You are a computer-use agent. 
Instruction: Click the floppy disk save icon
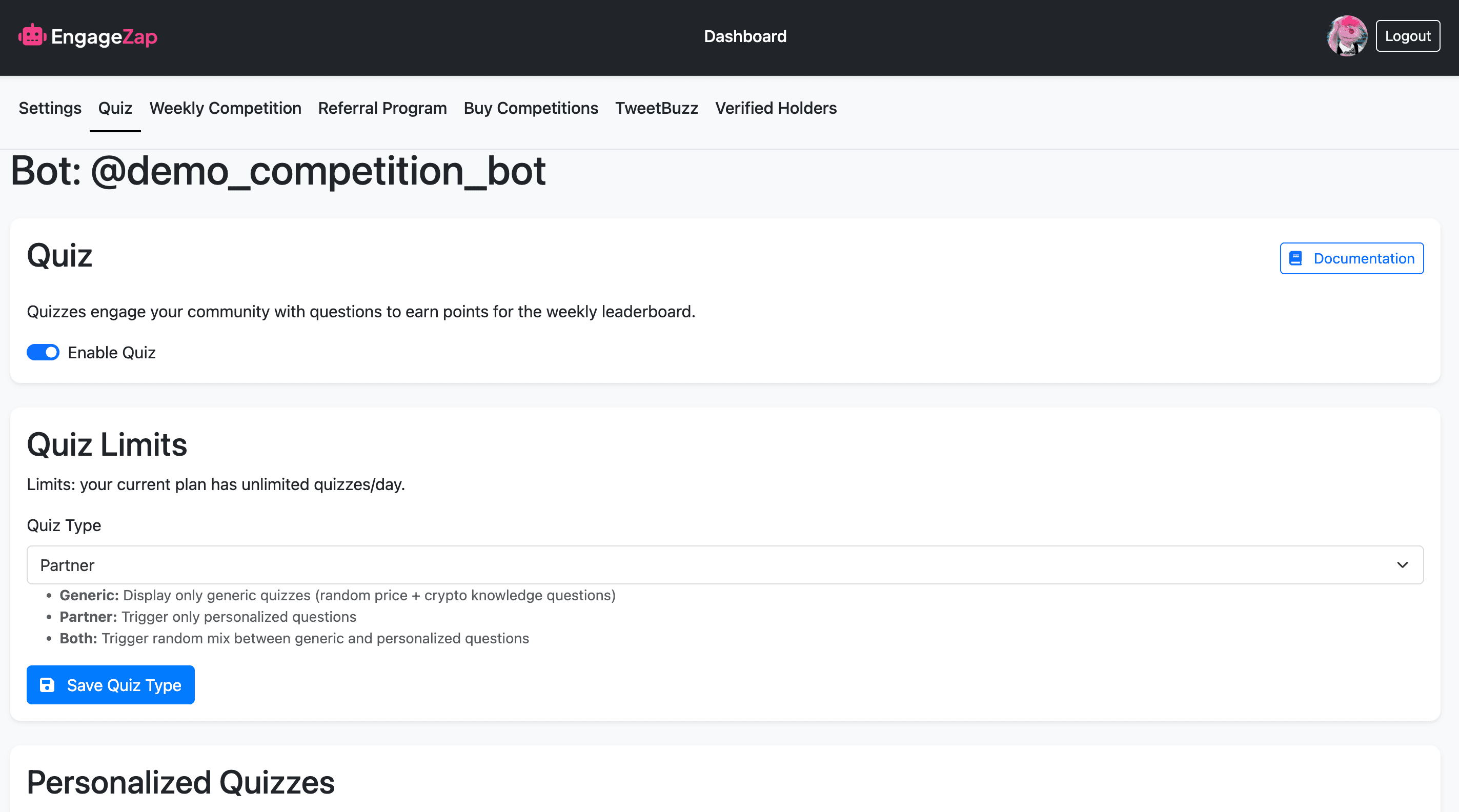47,685
